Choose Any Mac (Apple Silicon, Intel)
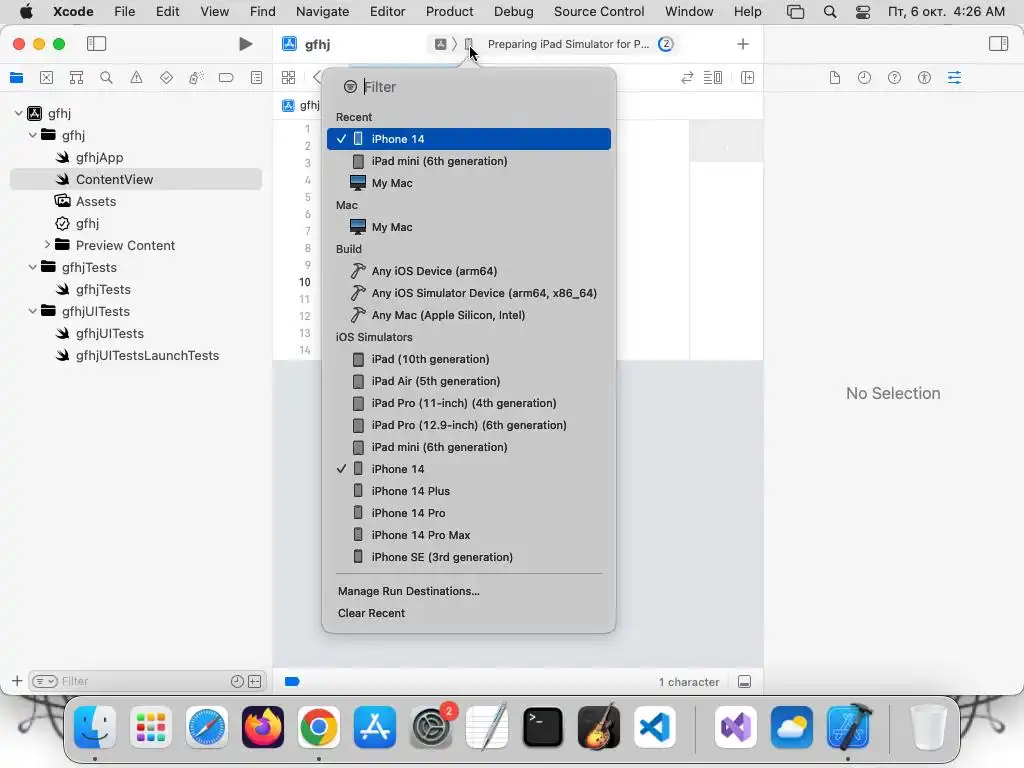The height and width of the screenshot is (768, 1024). tap(468, 315)
